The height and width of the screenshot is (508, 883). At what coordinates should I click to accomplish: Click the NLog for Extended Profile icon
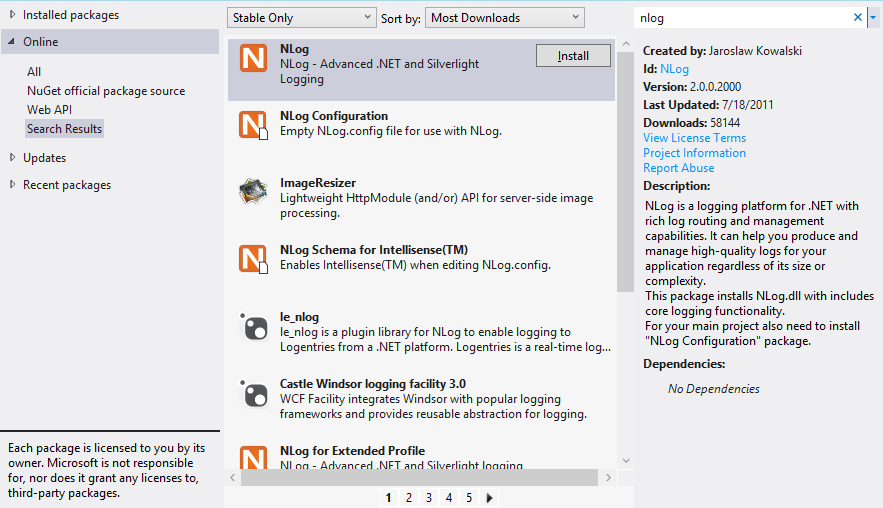(x=253, y=457)
